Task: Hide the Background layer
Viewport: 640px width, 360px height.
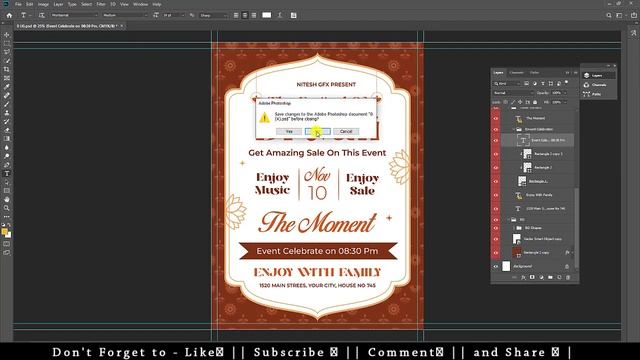Action: 496,266
